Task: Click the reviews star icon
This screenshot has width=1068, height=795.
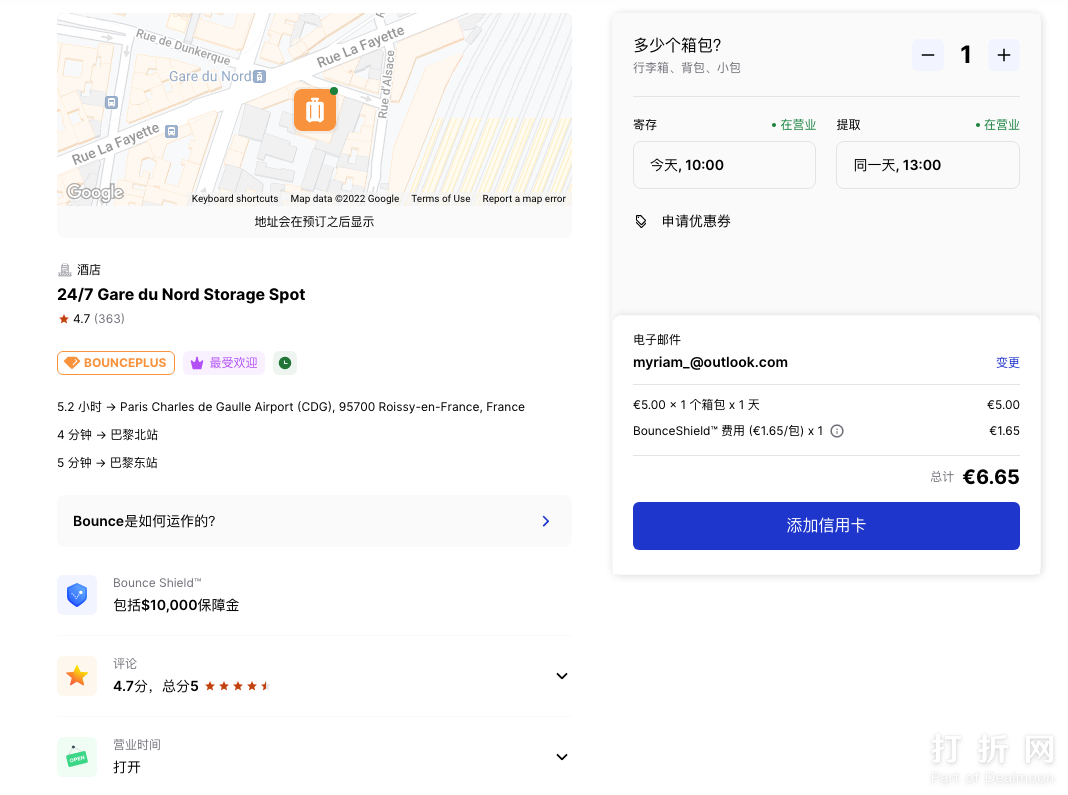Action: 77,676
